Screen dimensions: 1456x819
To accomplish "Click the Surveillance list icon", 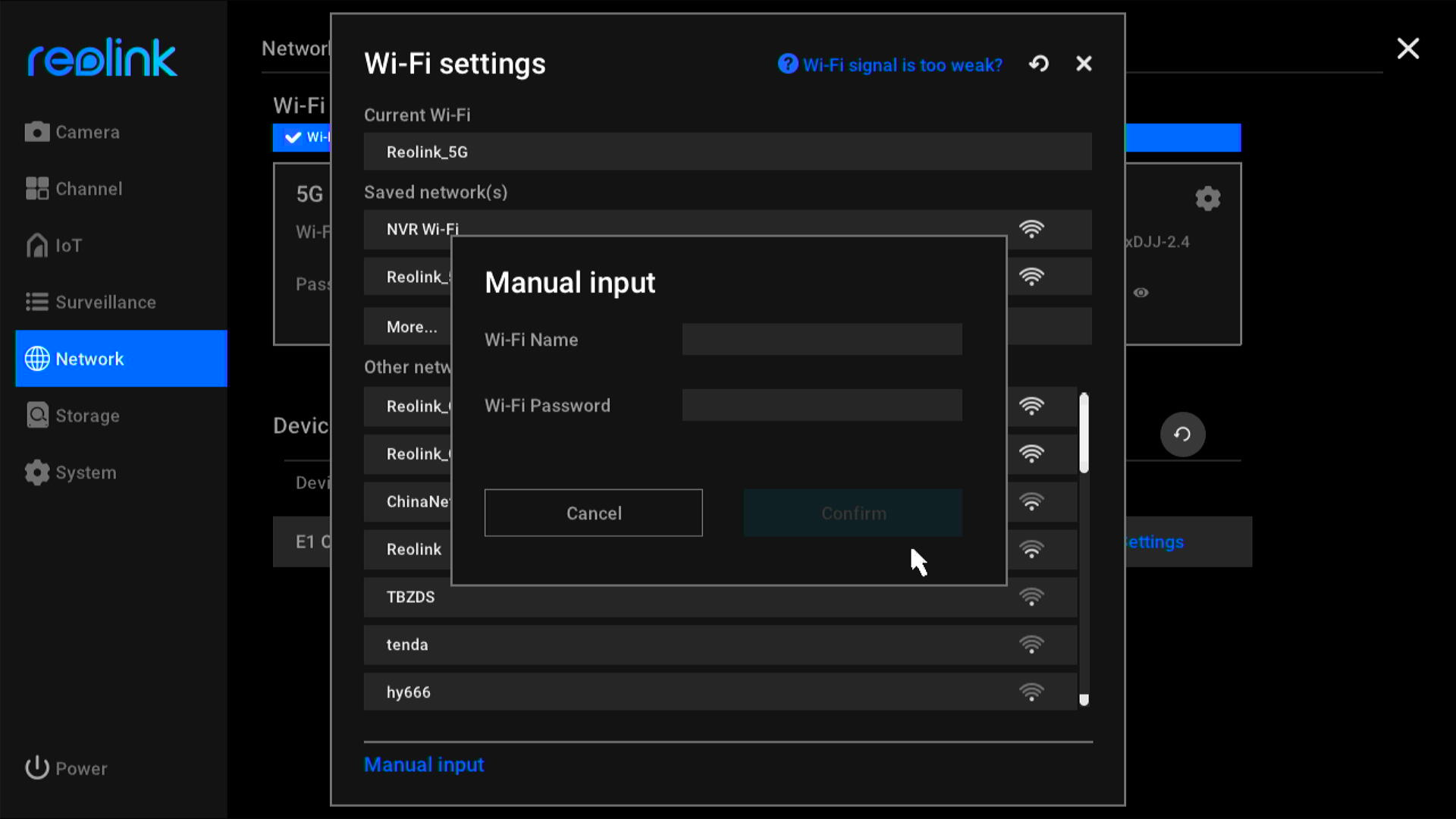I will coord(36,302).
